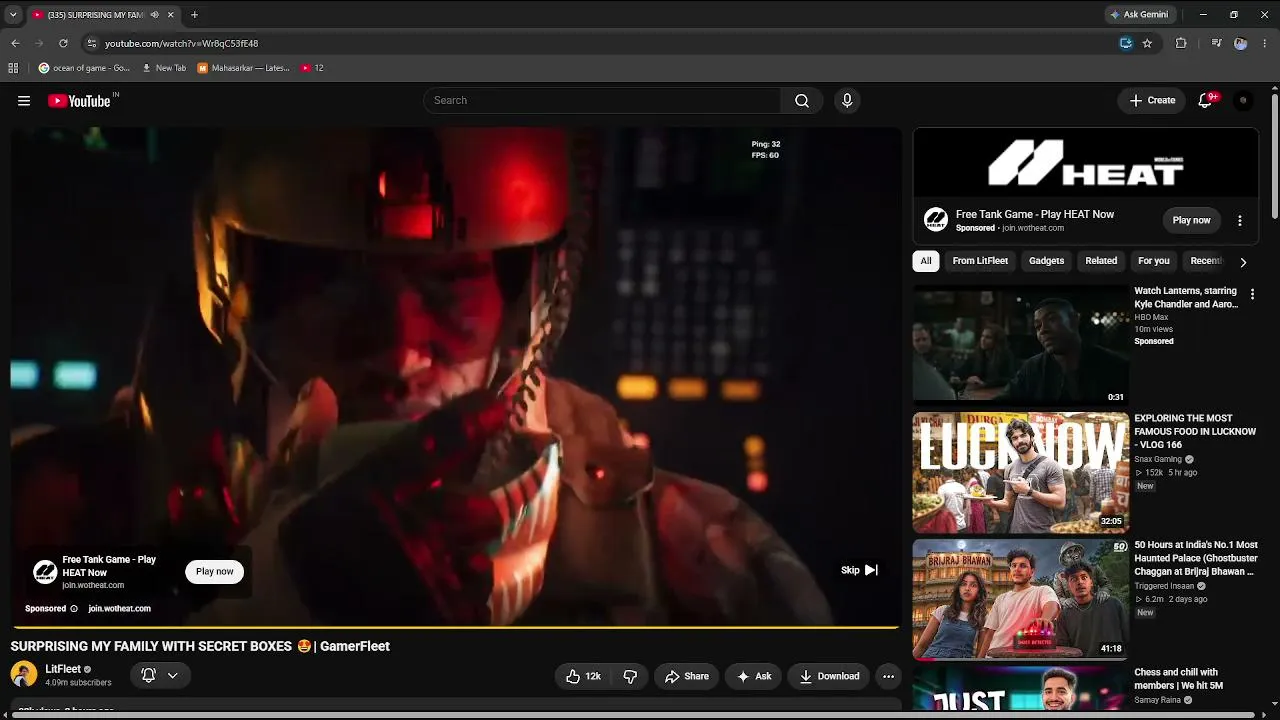
Task: Open the Watch Lanterns video thumbnail
Action: (1021, 345)
